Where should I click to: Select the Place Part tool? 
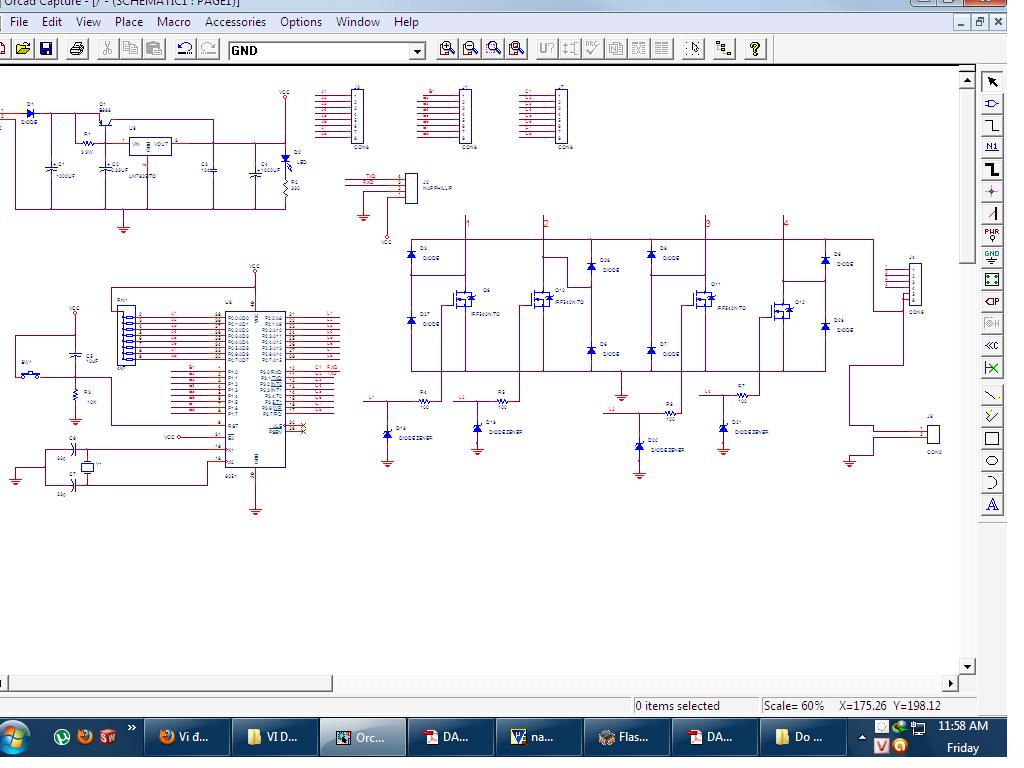991,104
